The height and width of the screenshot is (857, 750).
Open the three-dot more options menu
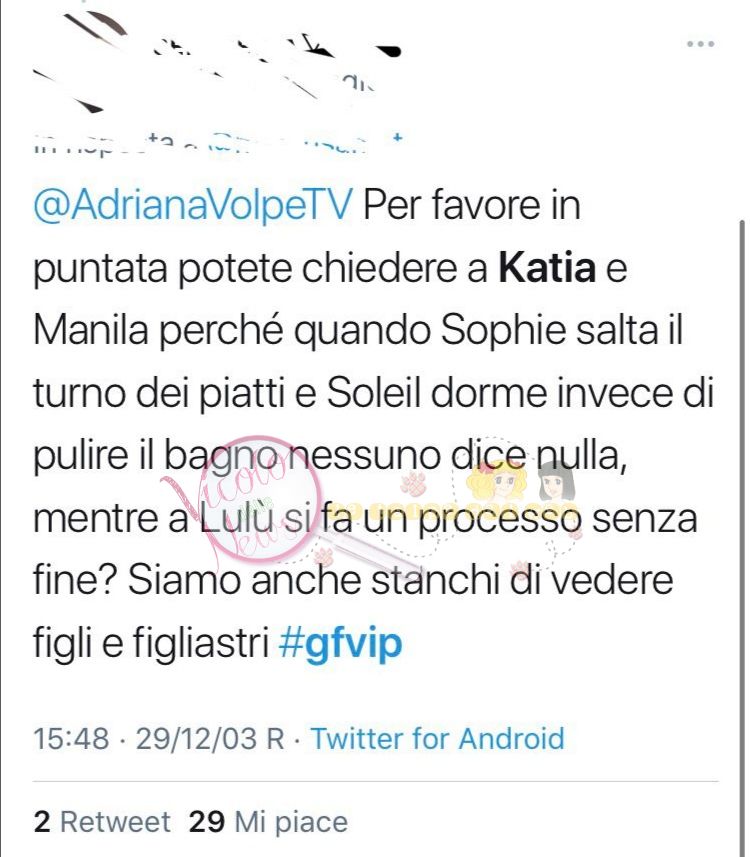700,44
